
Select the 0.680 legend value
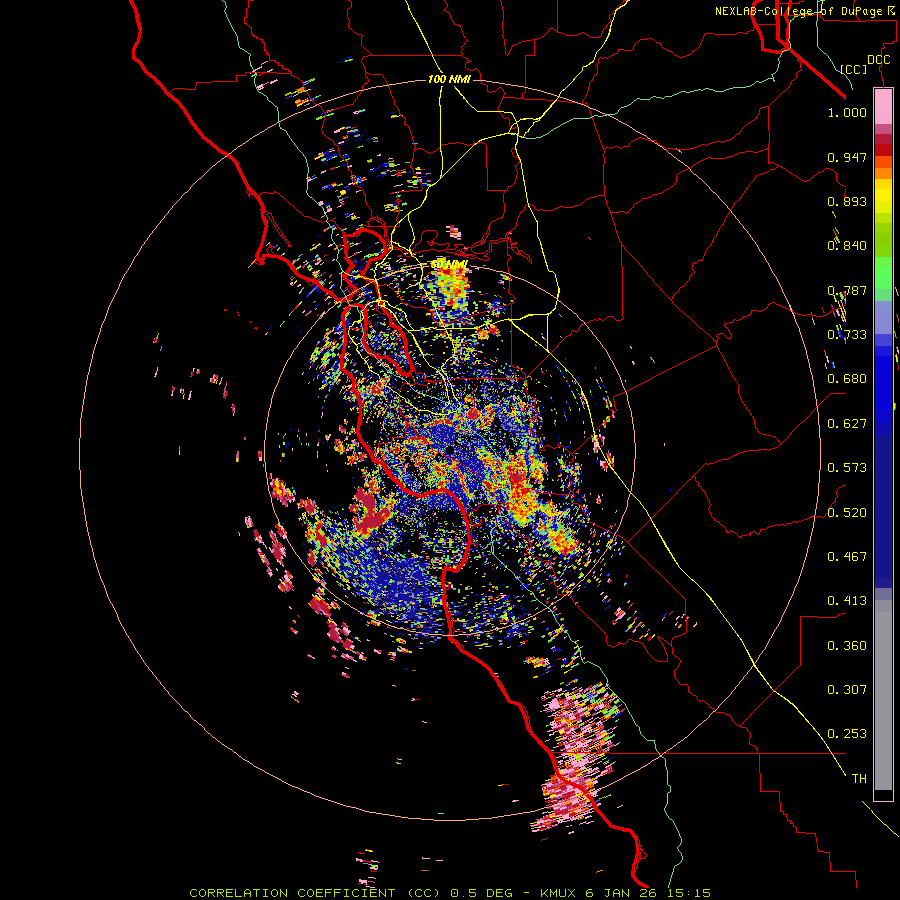pyautogui.click(x=847, y=379)
